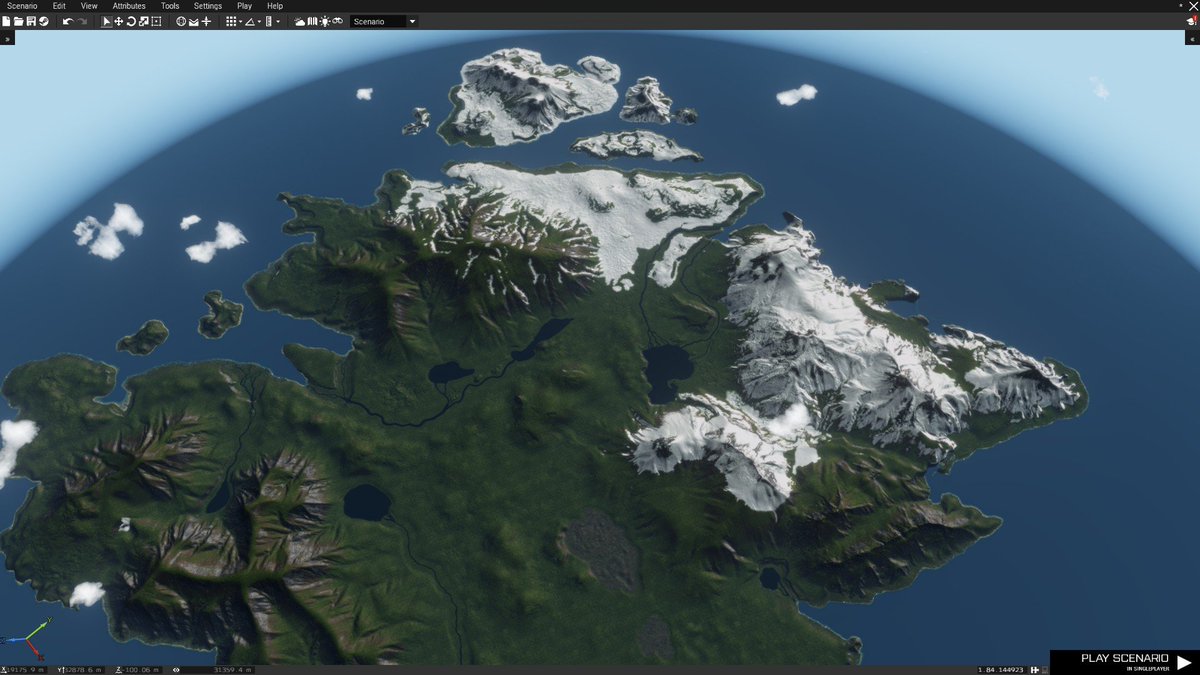Expand the left panel with the chevron arrows
The height and width of the screenshot is (675, 1200).
click(6, 38)
